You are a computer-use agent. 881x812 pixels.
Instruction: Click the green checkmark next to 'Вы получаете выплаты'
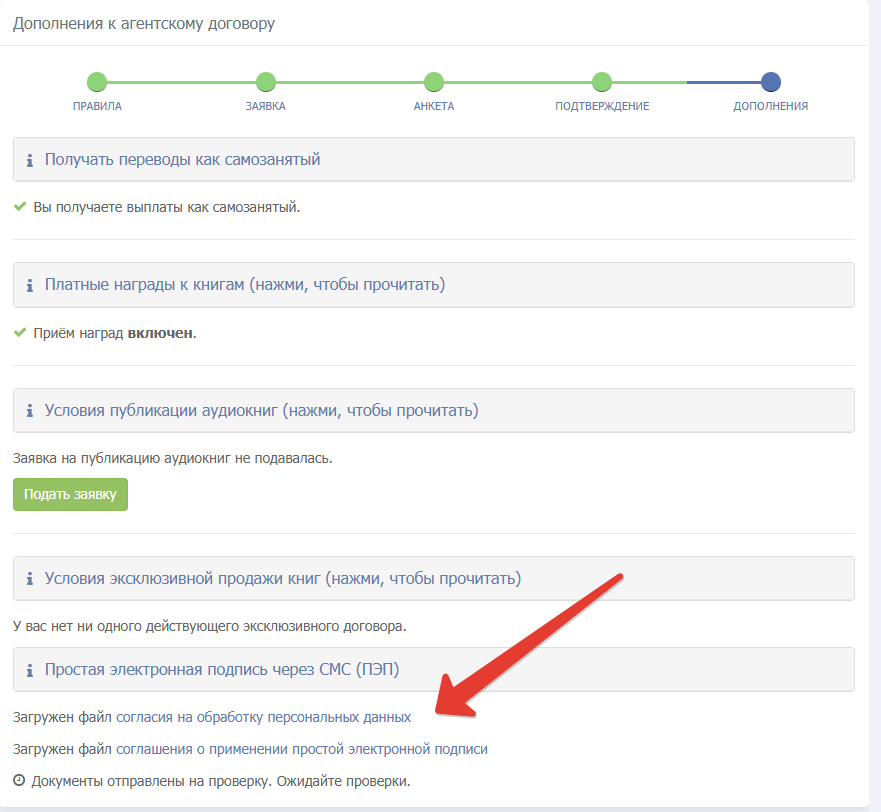pos(20,206)
